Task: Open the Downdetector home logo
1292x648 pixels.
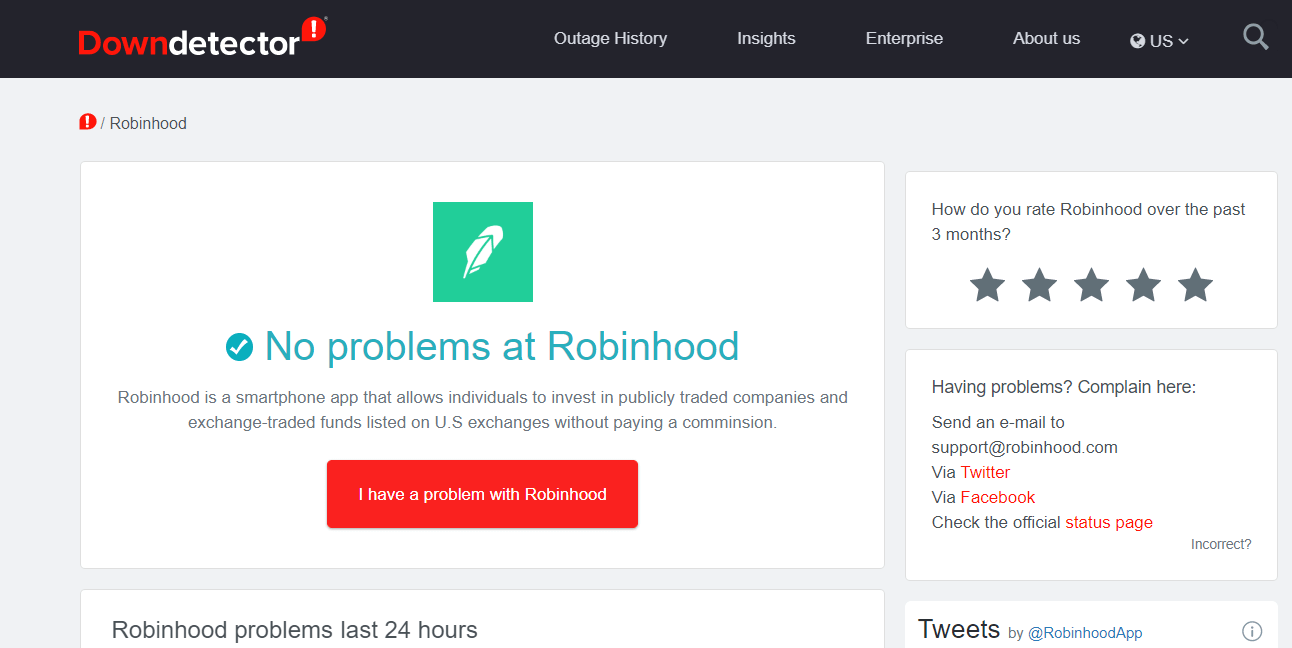Action: [202, 38]
